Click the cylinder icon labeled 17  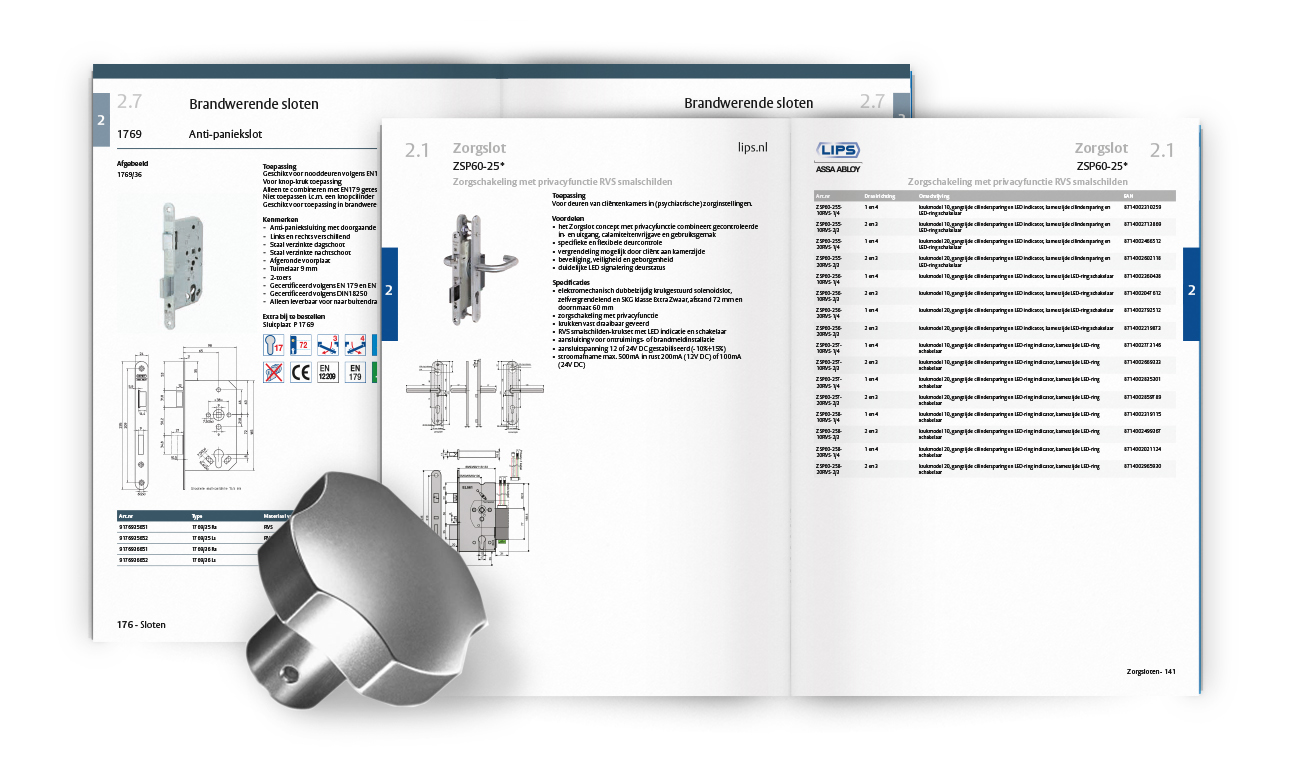pyautogui.click(x=274, y=346)
